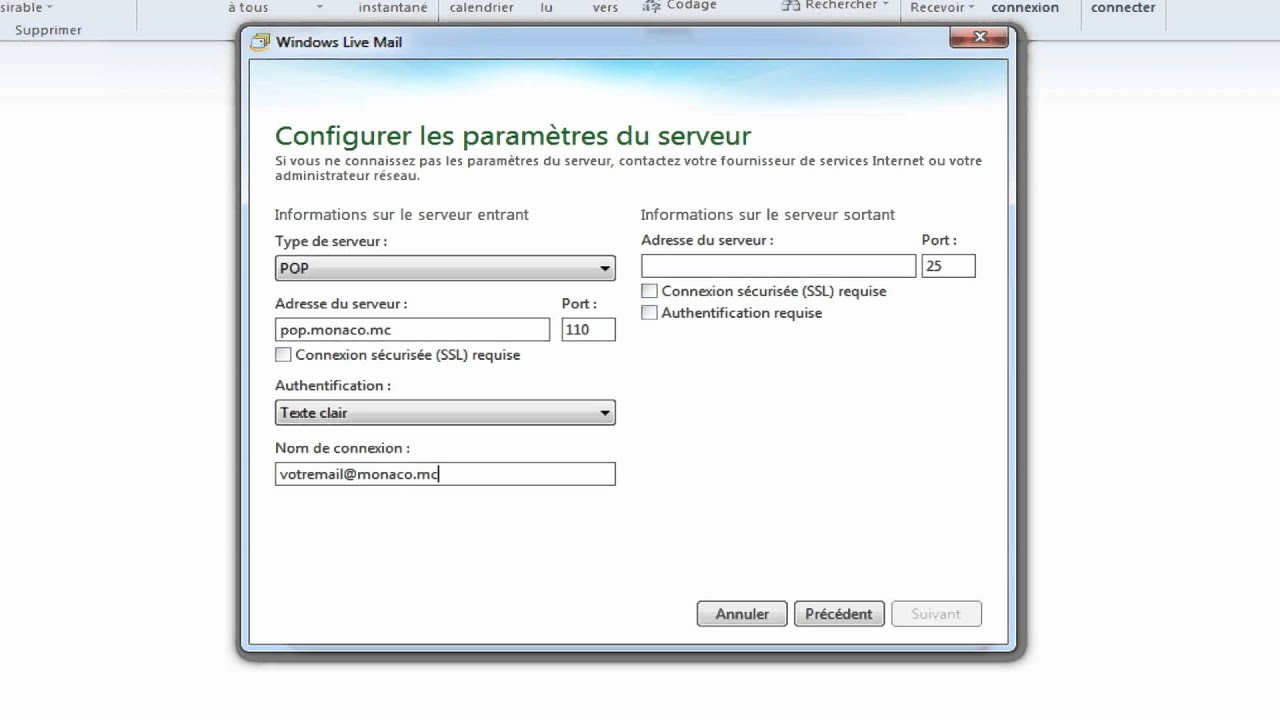This screenshot has height=720, width=1280.
Task: Go back with the Précédent button
Action: point(839,614)
